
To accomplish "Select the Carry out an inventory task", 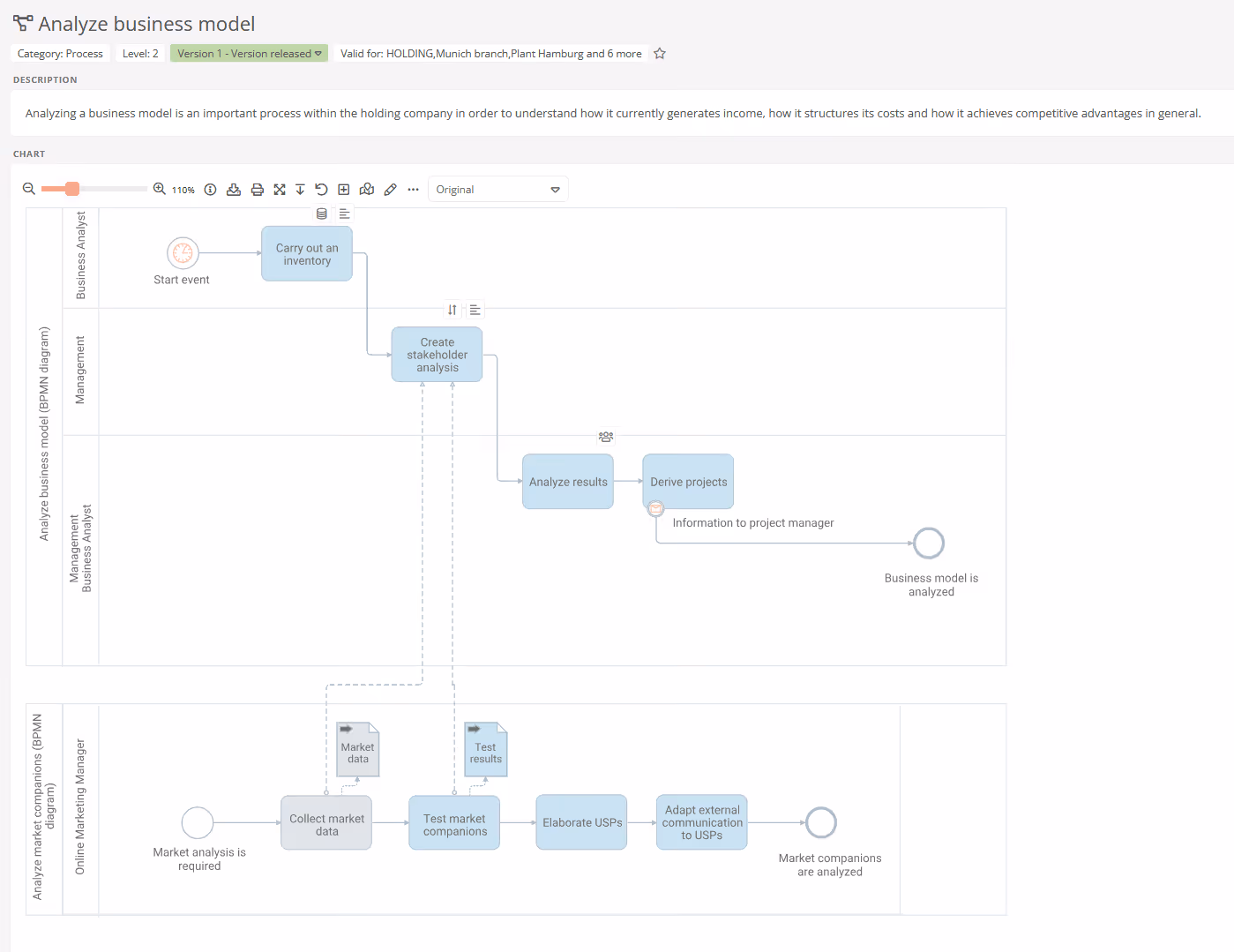I will click(307, 254).
